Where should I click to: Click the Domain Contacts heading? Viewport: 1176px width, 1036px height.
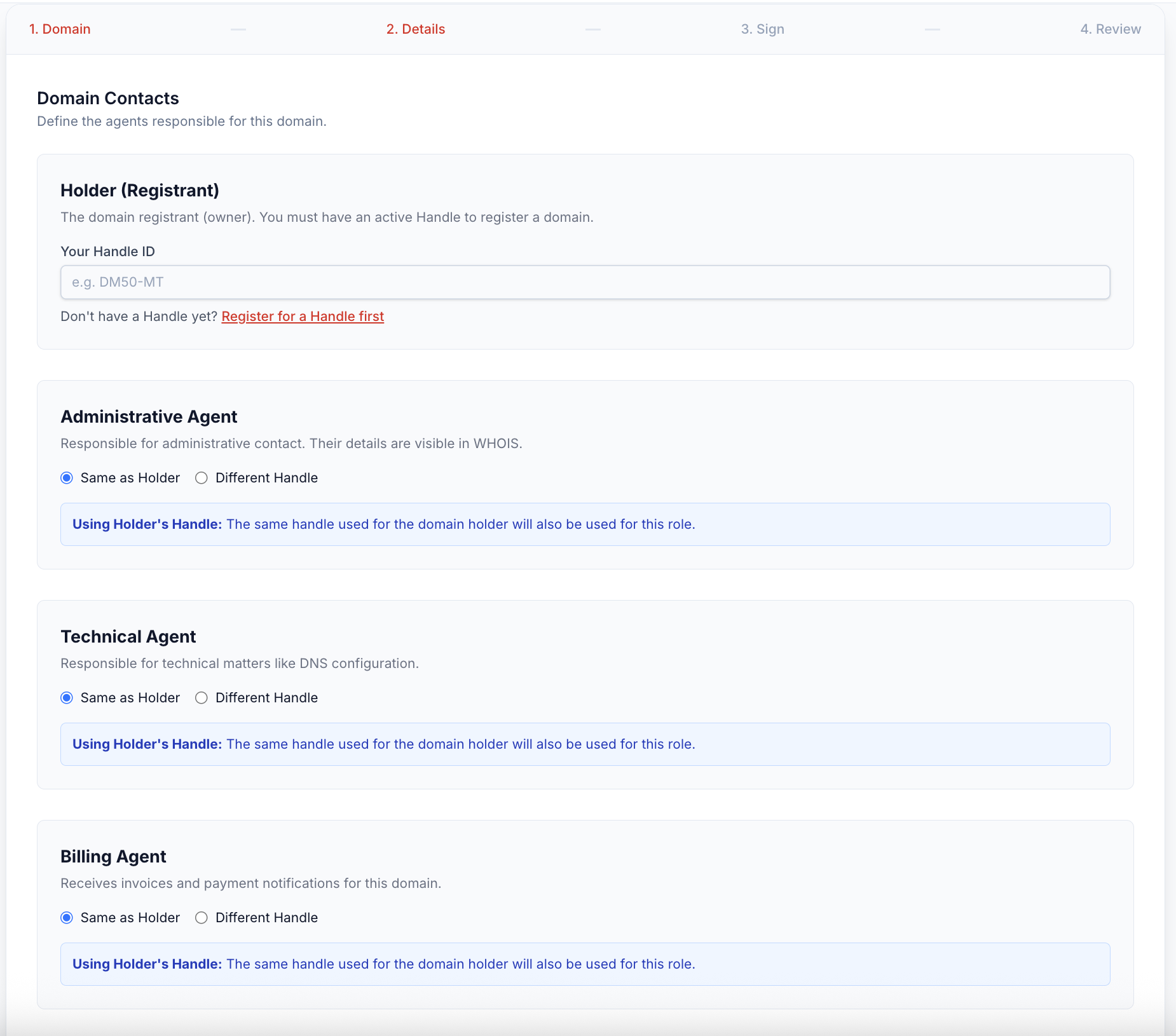[x=108, y=99]
